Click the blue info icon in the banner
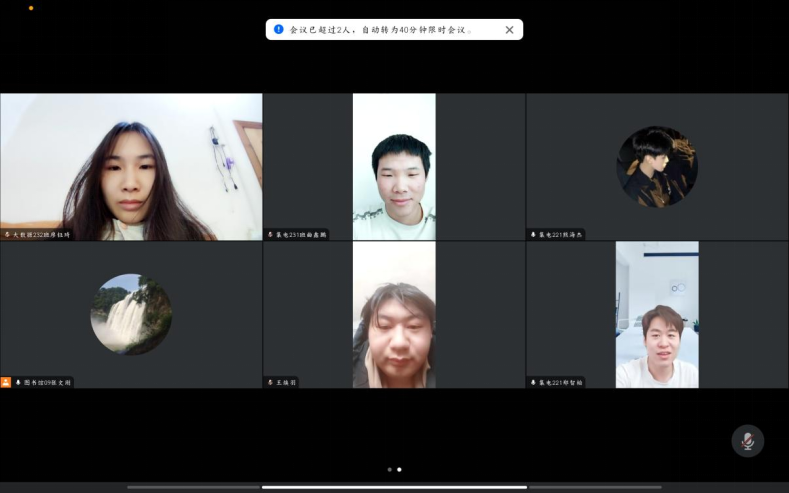This screenshot has width=789, height=493. [279, 30]
